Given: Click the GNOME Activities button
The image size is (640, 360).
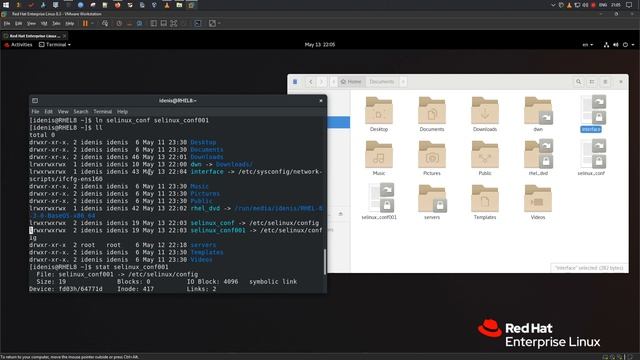Looking at the screenshot, I should [x=18, y=44].
